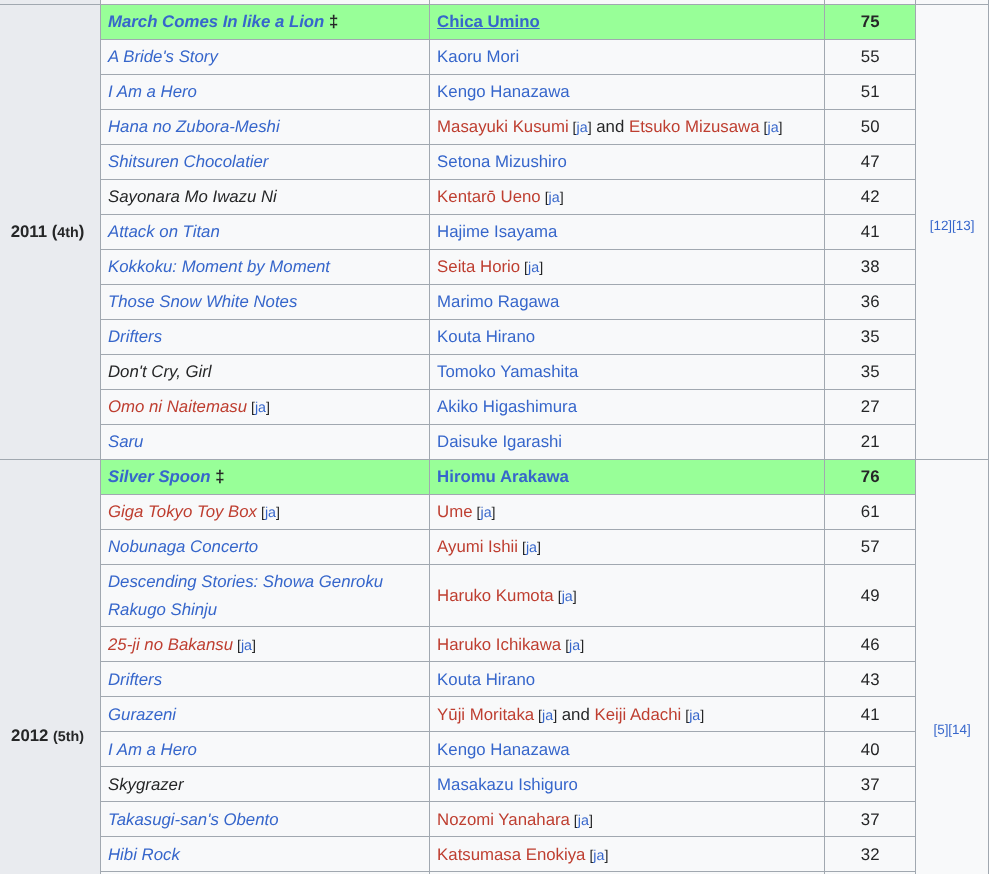
Task: Open Kokkoku: Moment by Moment
Action: click(x=218, y=266)
